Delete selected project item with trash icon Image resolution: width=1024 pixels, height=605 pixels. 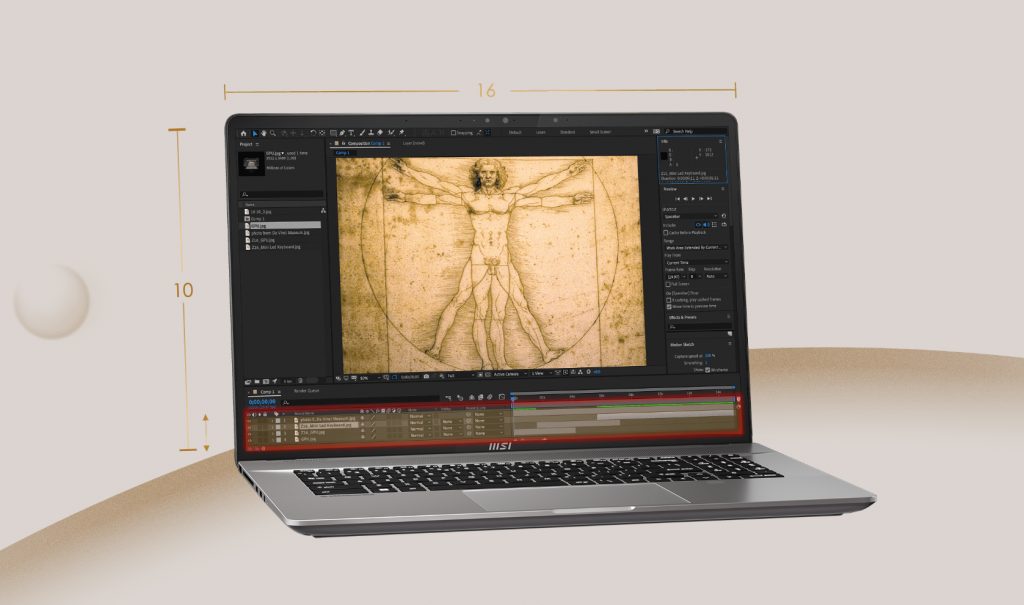click(x=300, y=381)
